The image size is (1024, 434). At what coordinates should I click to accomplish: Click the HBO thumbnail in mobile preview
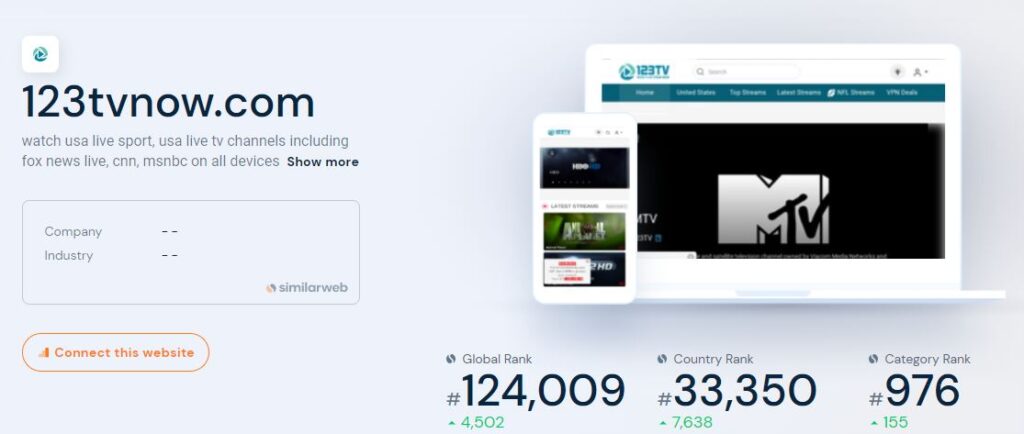point(584,168)
